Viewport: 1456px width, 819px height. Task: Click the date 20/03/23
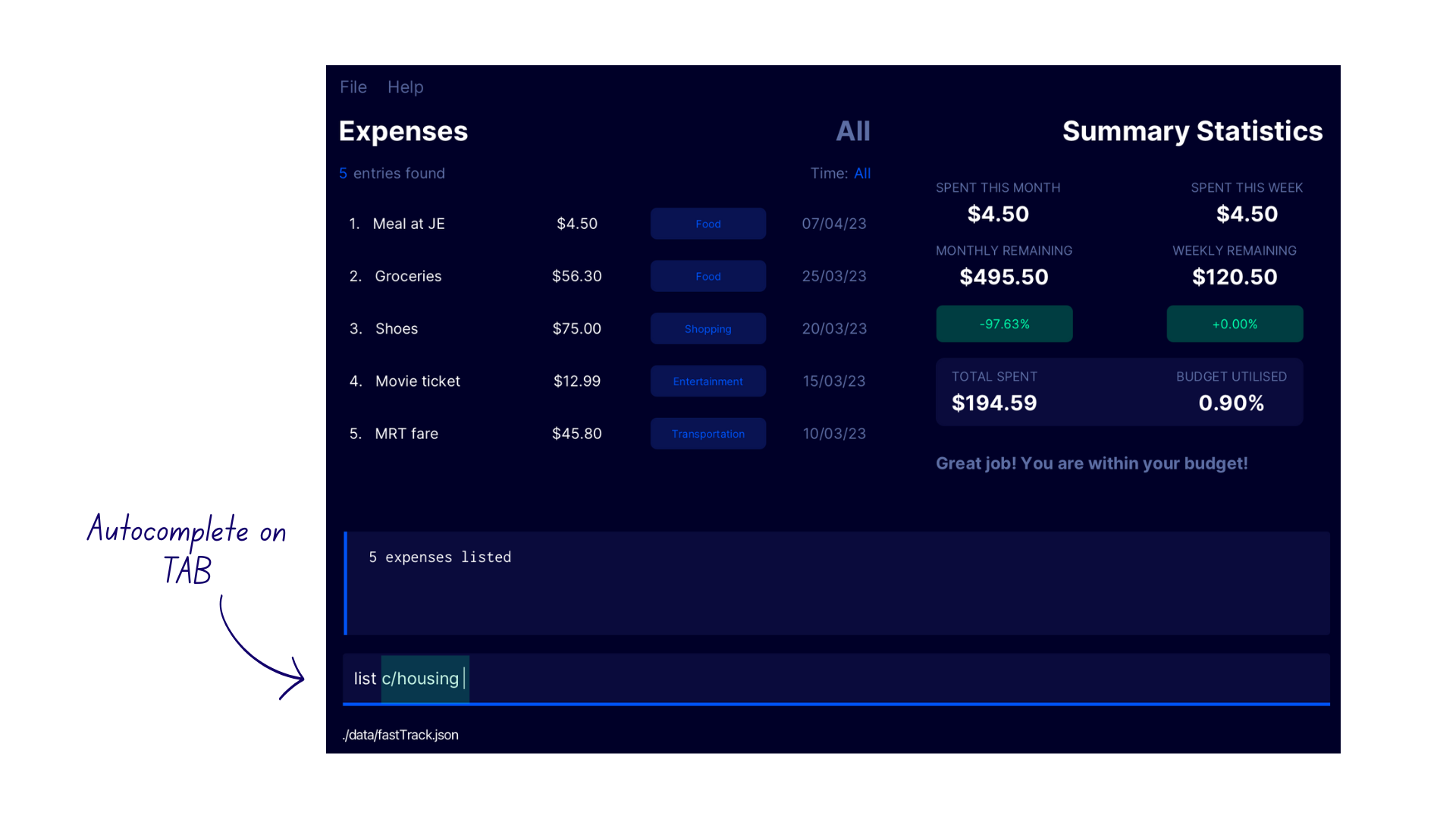point(834,328)
